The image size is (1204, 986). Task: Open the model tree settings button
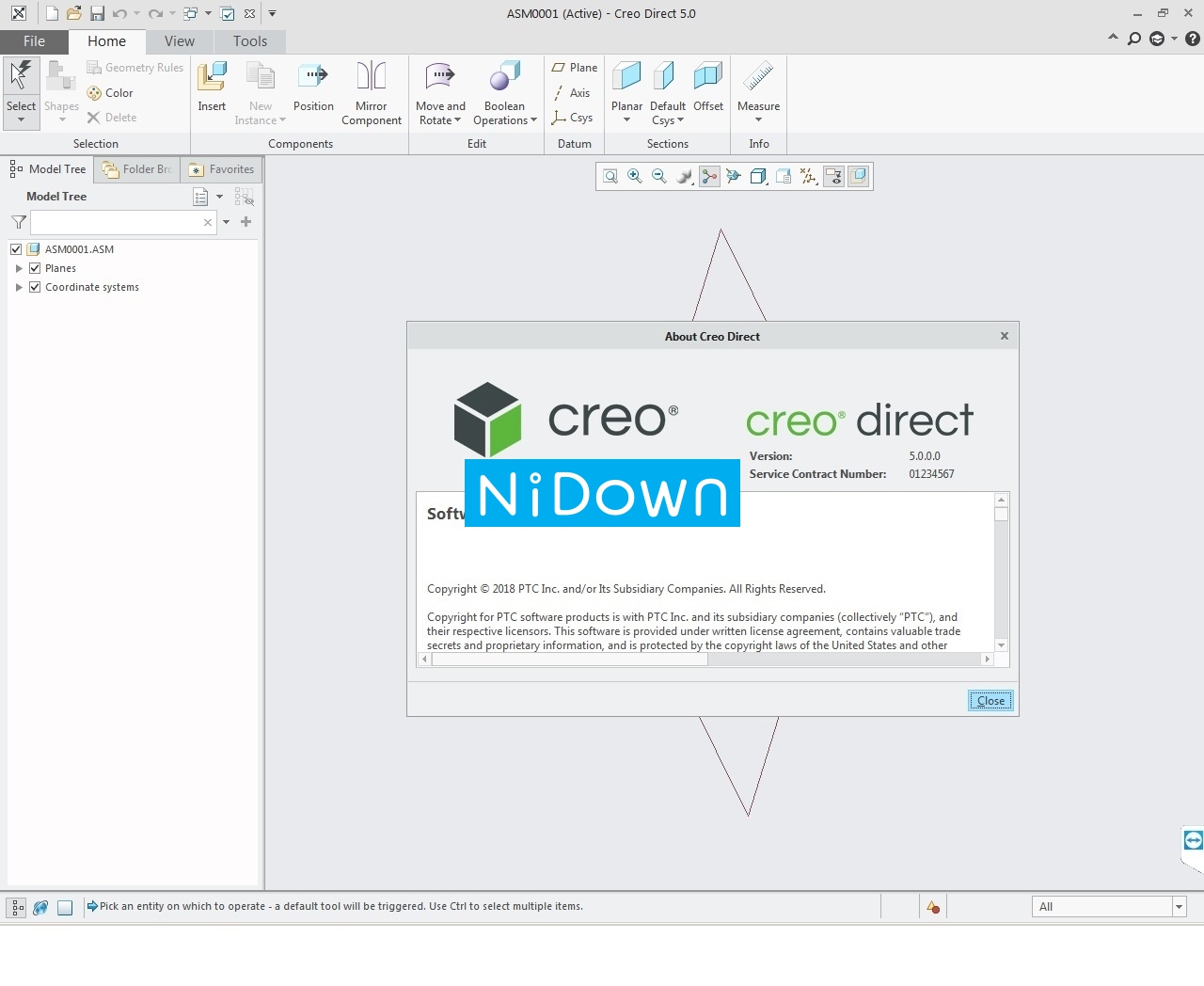pos(200,197)
